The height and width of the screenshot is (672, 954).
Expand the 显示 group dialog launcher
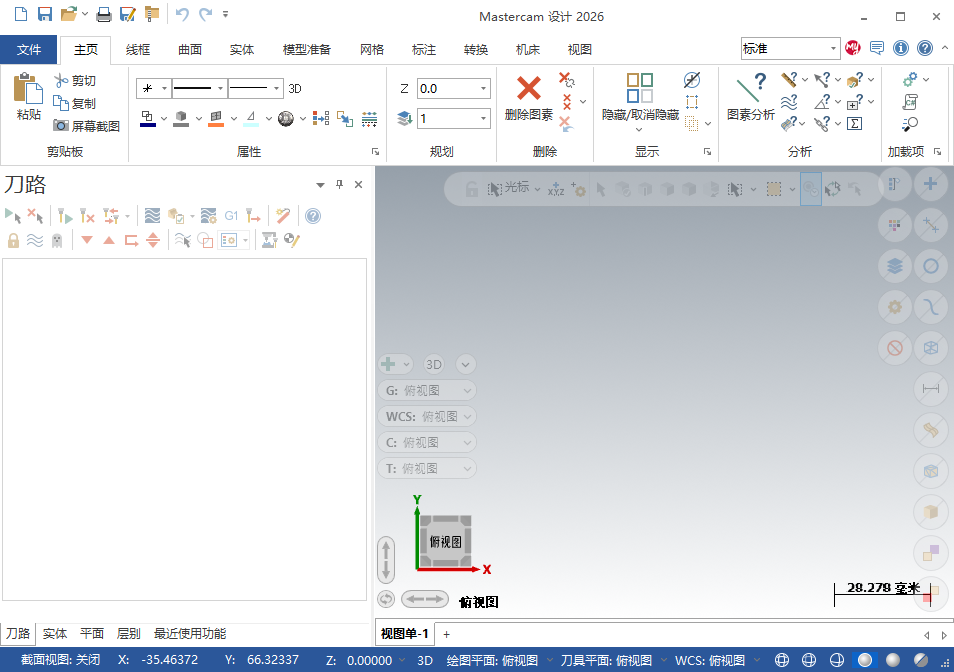(x=707, y=152)
